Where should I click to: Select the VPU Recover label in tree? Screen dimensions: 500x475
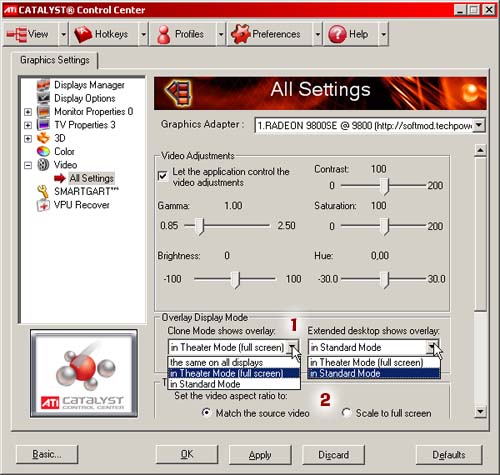pos(82,205)
